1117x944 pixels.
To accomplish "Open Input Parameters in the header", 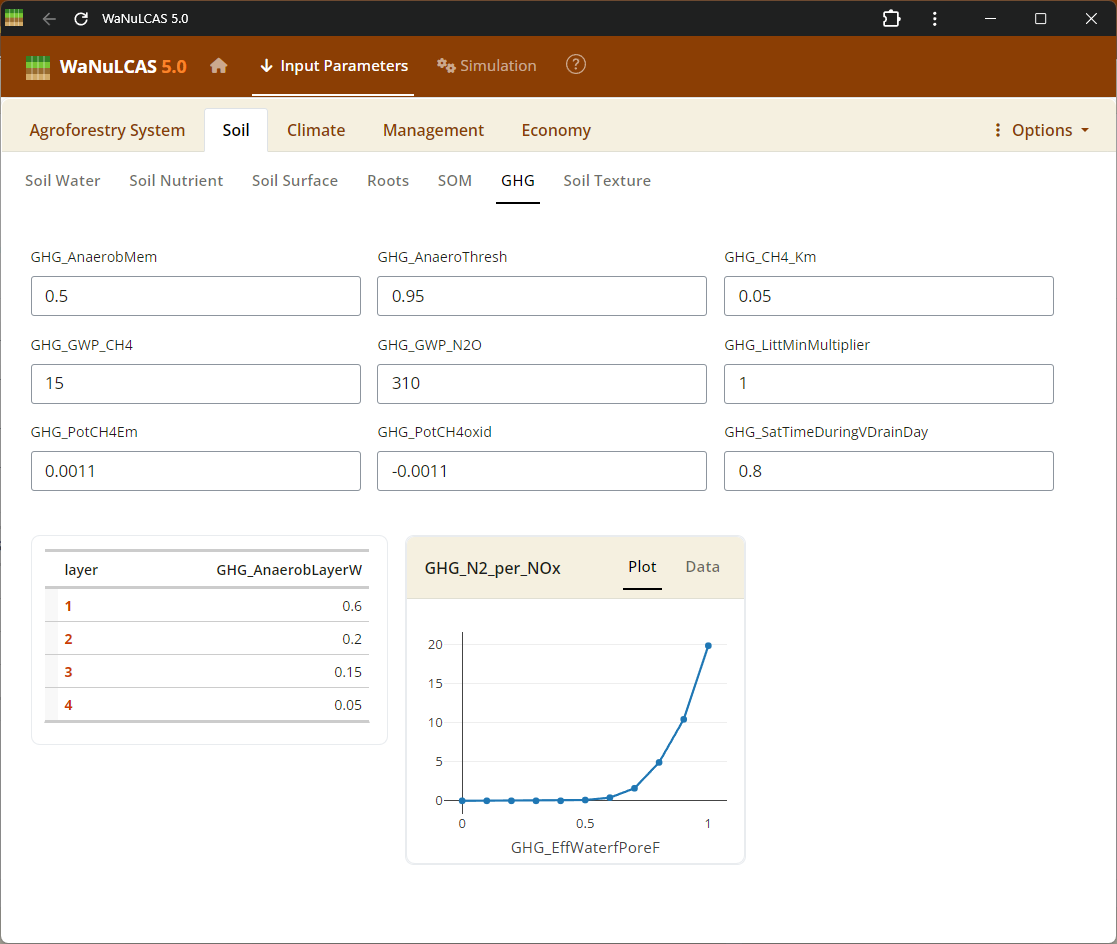I will [x=333, y=66].
